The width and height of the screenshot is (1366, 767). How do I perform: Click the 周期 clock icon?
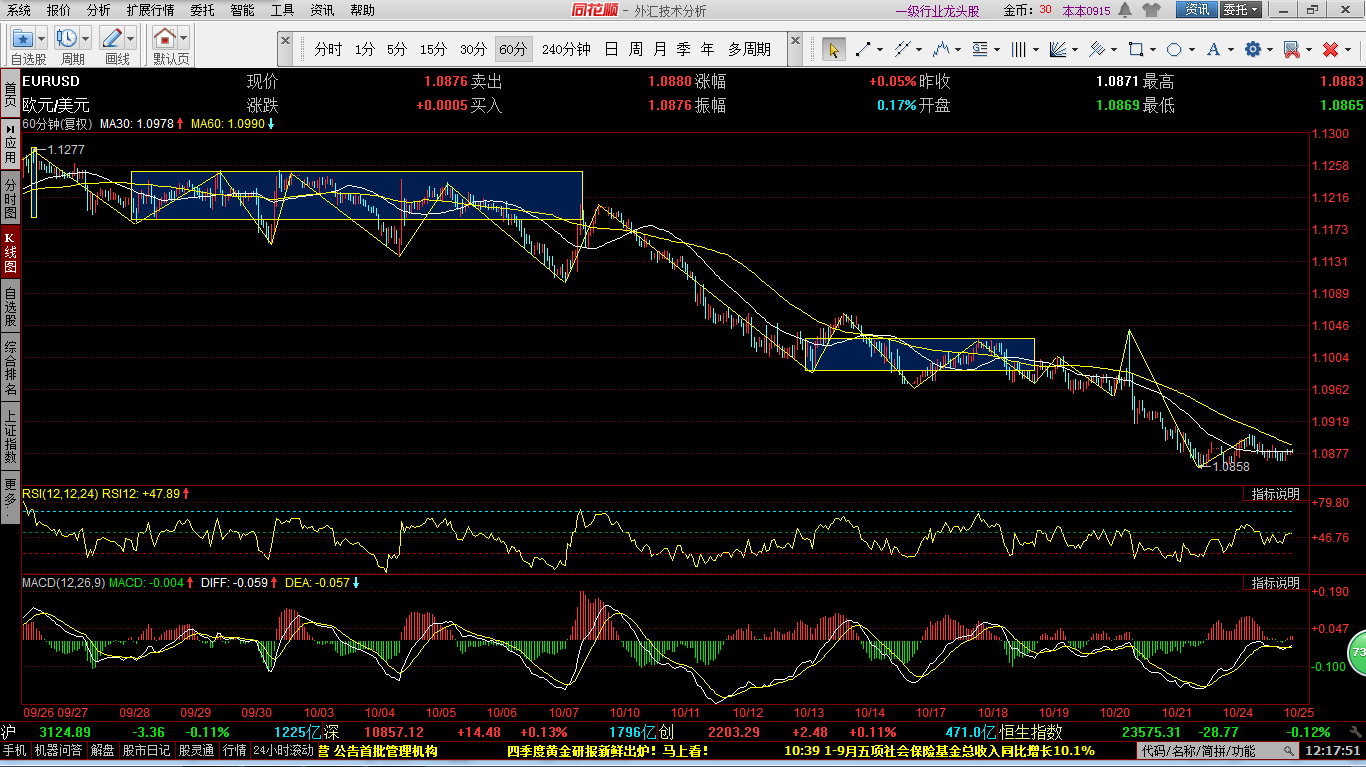click(67, 38)
